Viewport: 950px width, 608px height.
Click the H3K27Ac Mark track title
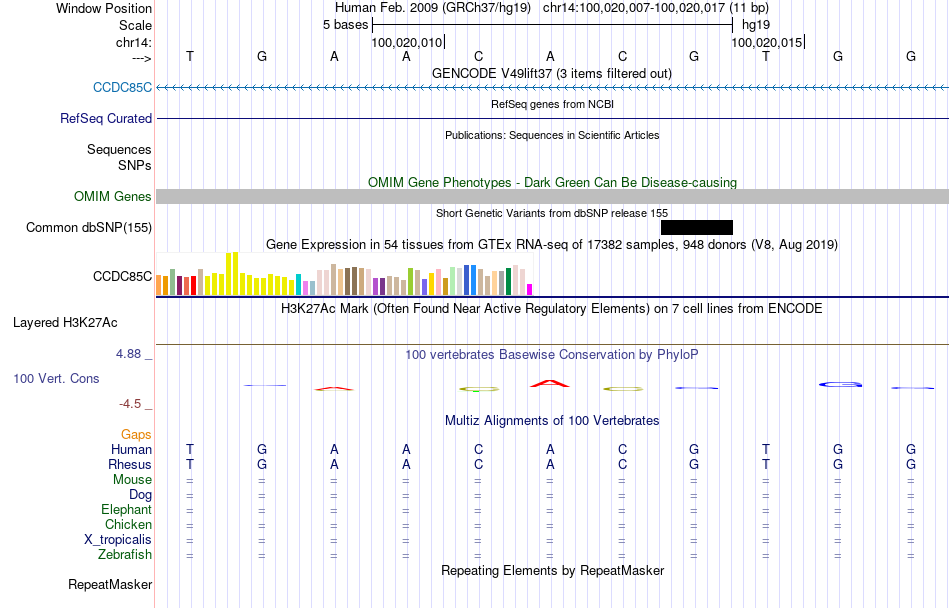click(x=551, y=308)
